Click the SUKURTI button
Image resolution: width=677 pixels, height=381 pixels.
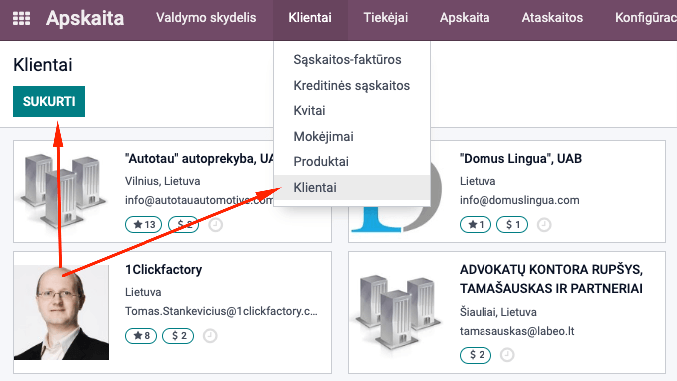[x=49, y=102]
